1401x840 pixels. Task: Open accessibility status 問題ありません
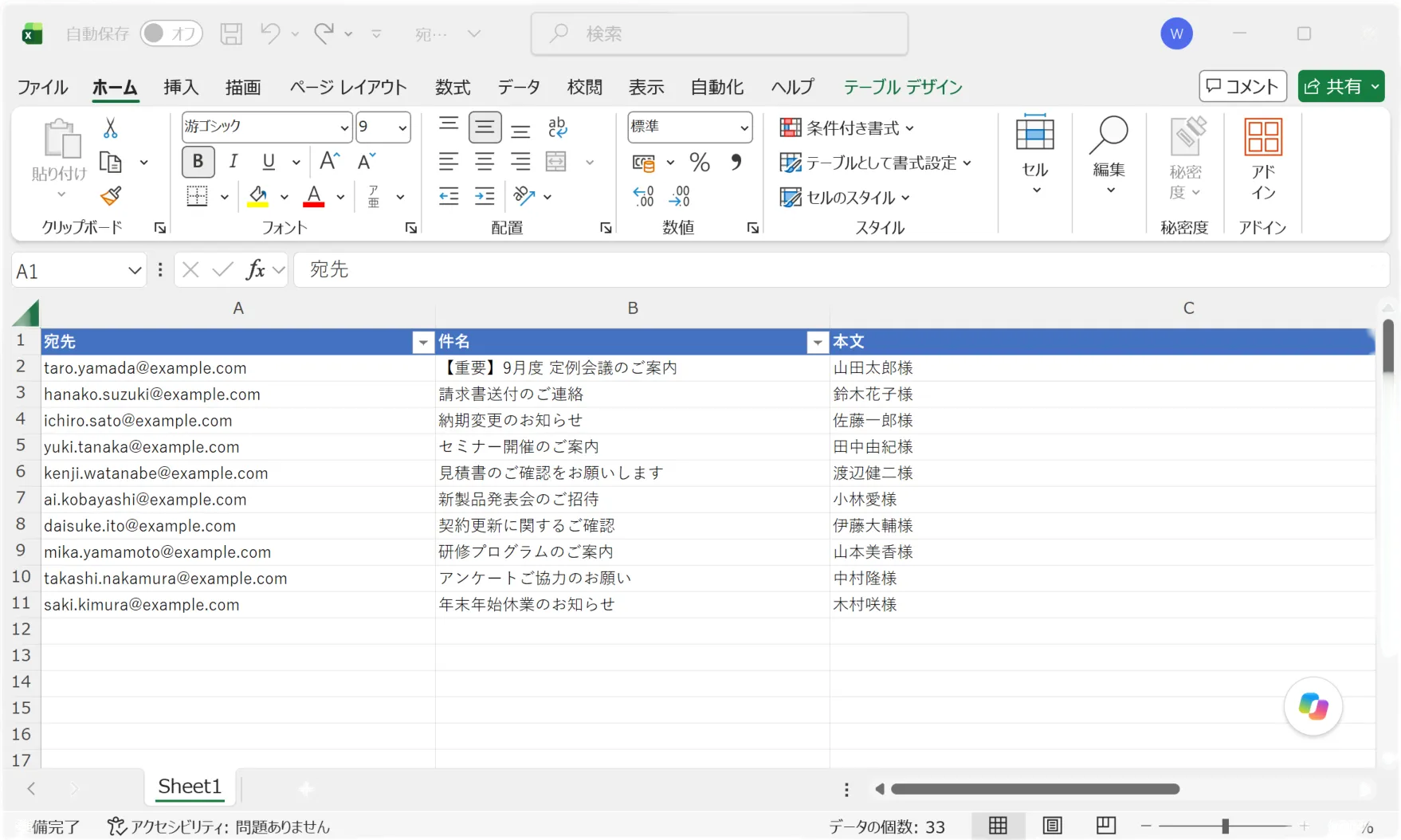tap(218, 826)
